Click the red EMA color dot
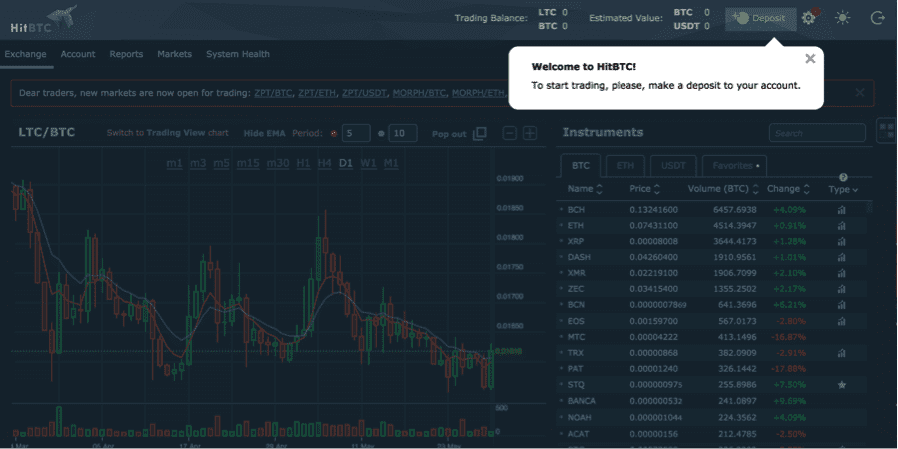This screenshot has height=449, width=898. (333, 134)
